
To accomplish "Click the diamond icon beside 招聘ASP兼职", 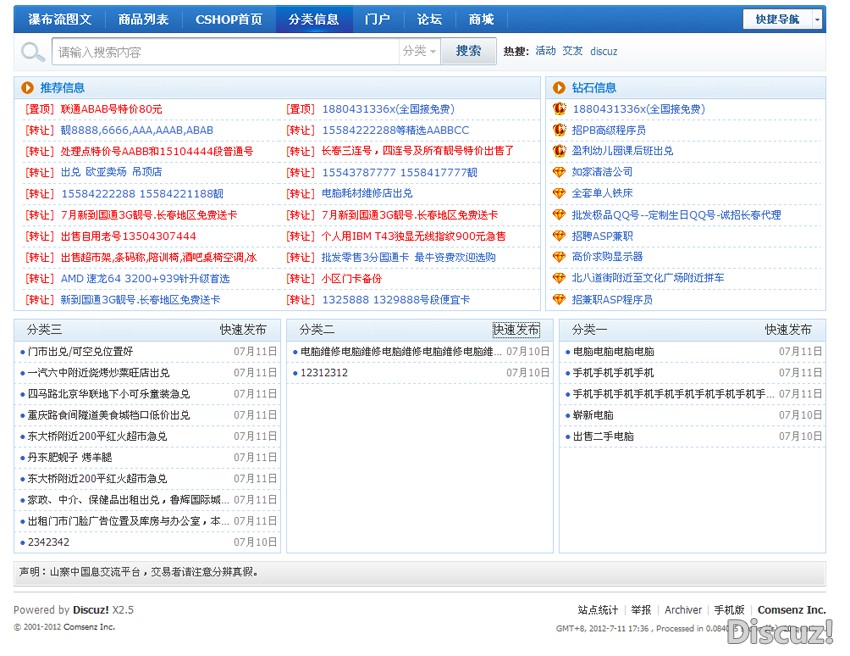I will pyautogui.click(x=560, y=236).
